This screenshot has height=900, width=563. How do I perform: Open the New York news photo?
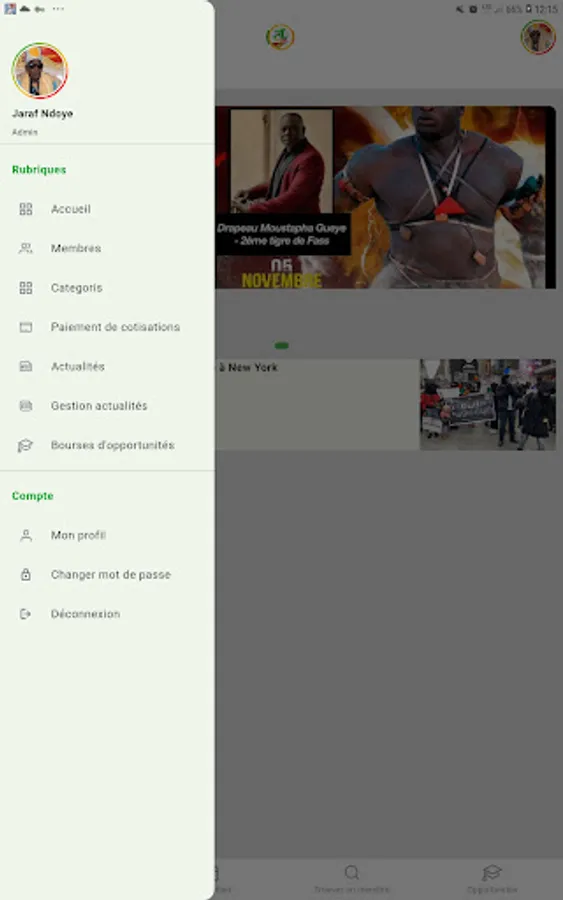point(488,405)
